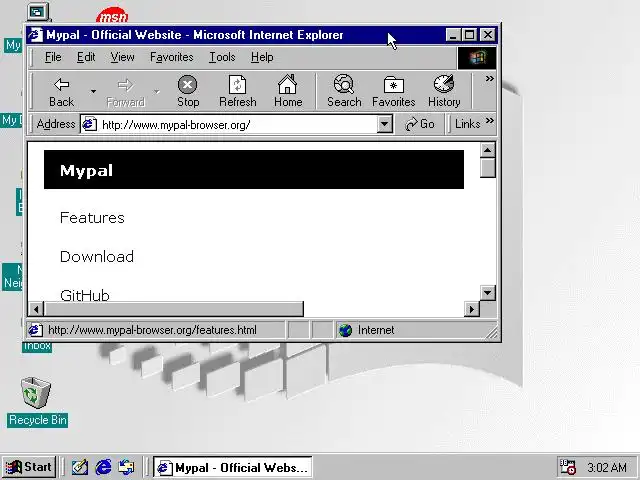
Task: Launch Internet Explorer from Quick Launch
Action: [103, 467]
